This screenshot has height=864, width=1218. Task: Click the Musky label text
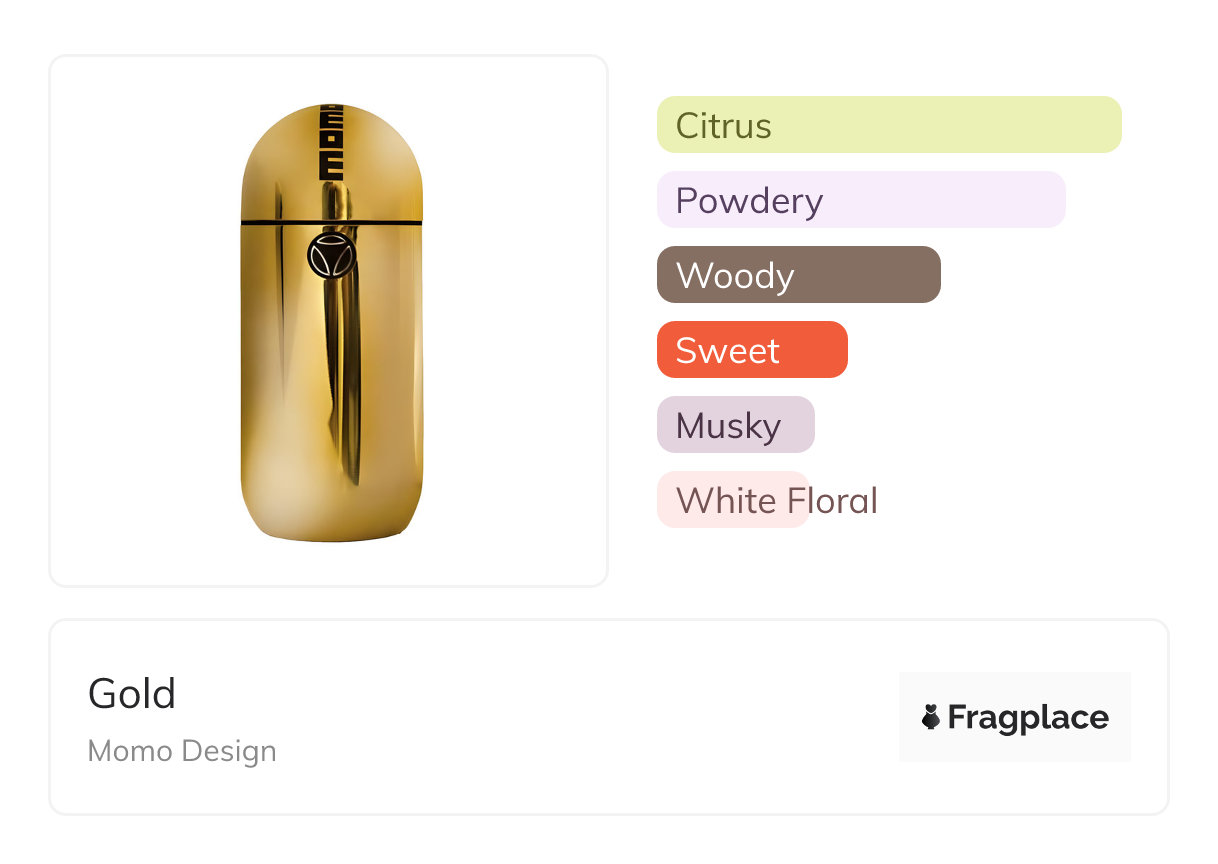pyautogui.click(x=728, y=426)
